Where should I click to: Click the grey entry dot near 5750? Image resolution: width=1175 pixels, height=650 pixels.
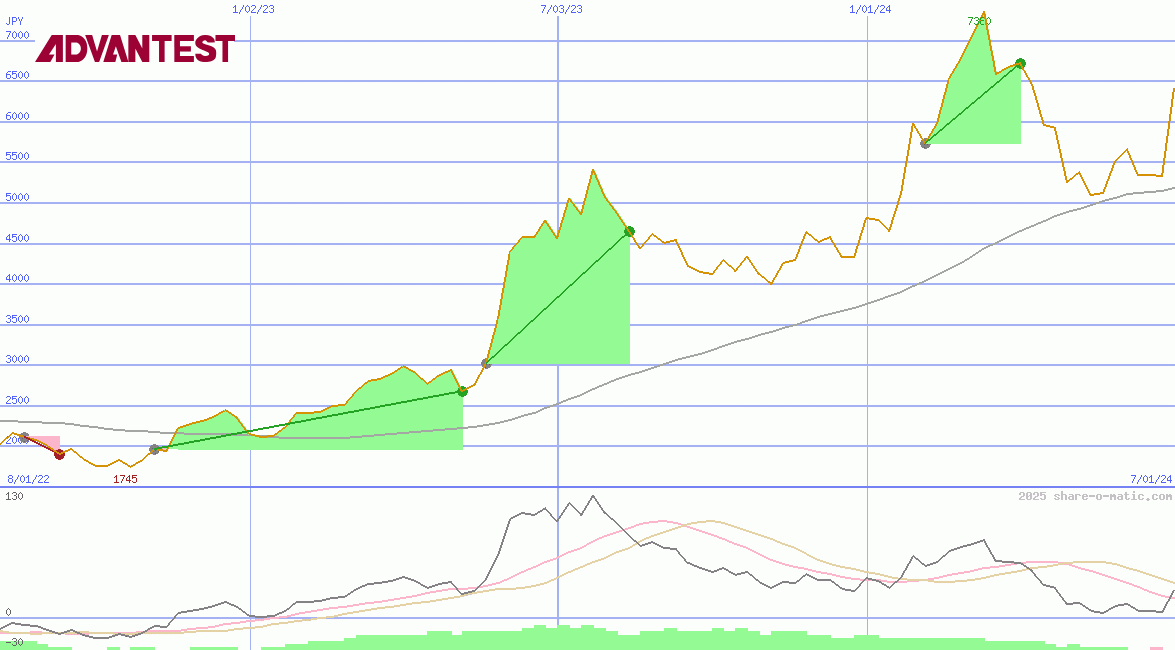[x=925, y=143]
